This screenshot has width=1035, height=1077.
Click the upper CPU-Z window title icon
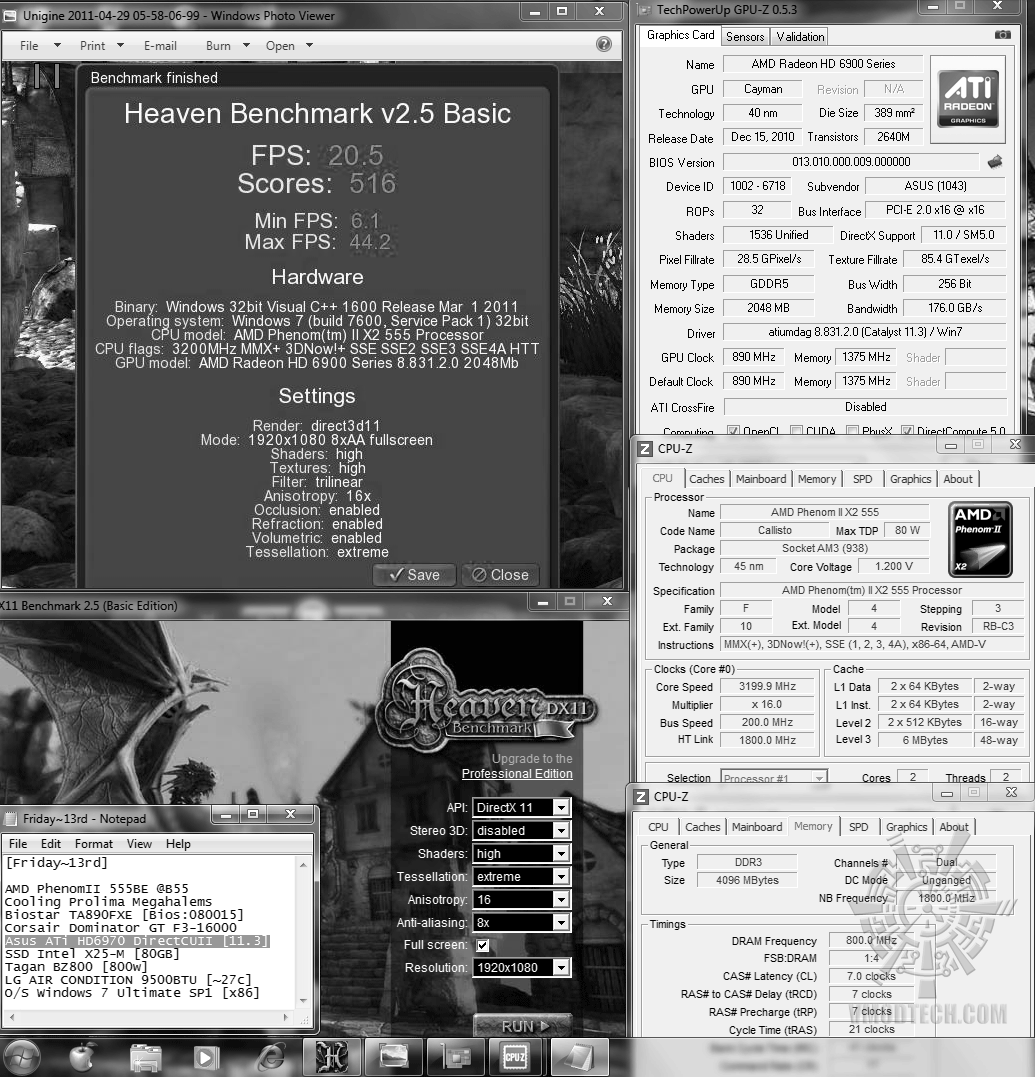(x=644, y=449)
